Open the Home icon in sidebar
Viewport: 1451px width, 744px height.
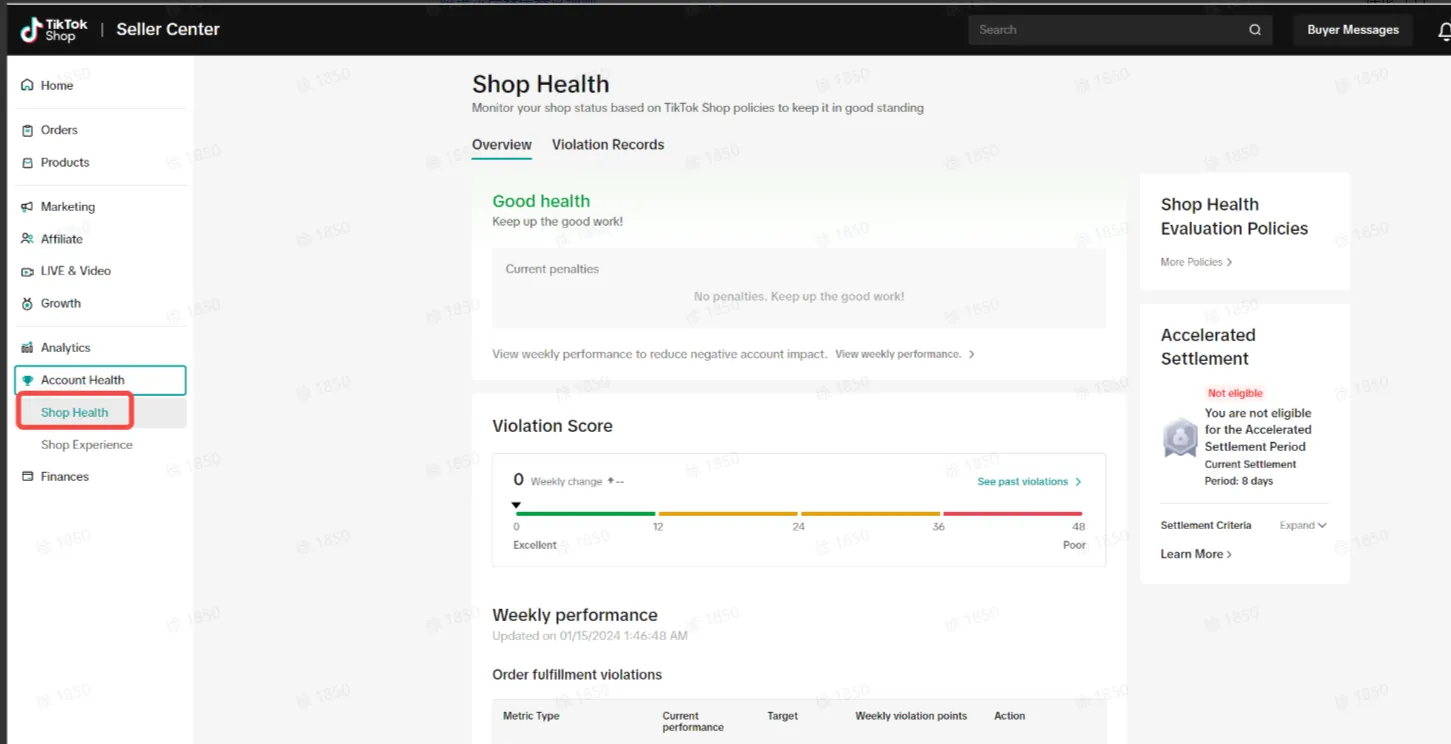click(x=27, y=86)
